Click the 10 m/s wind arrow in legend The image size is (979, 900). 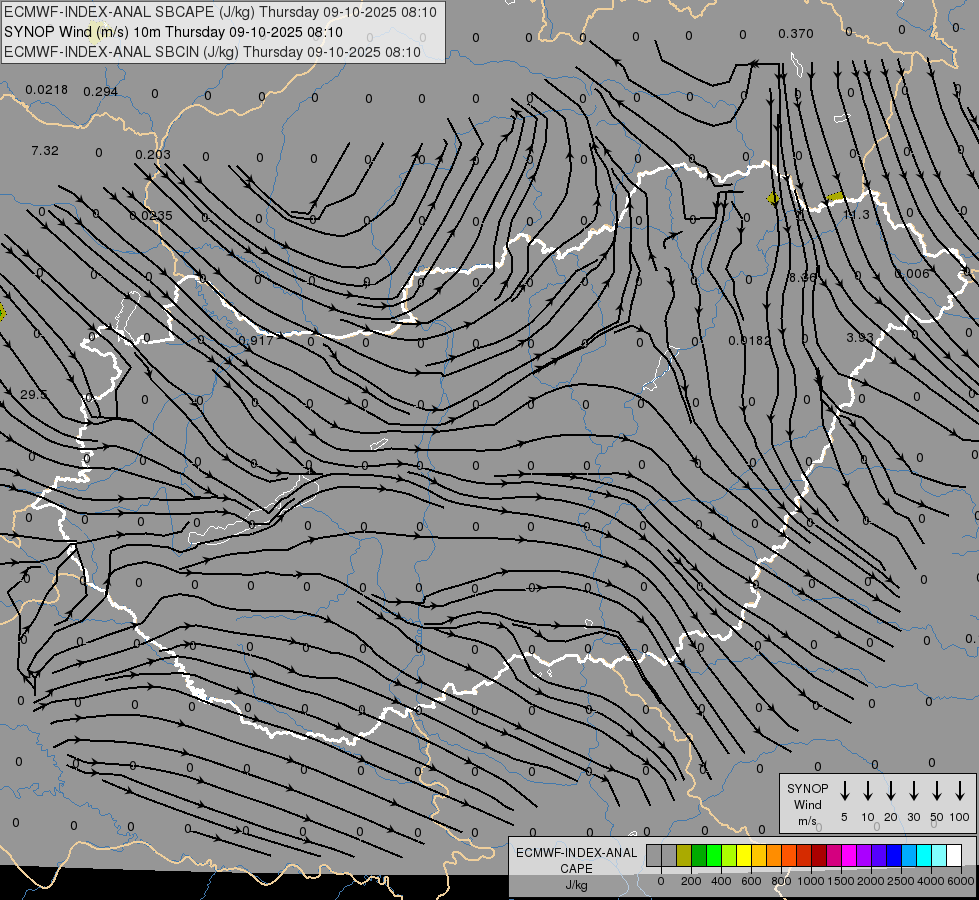coord(868,791)
